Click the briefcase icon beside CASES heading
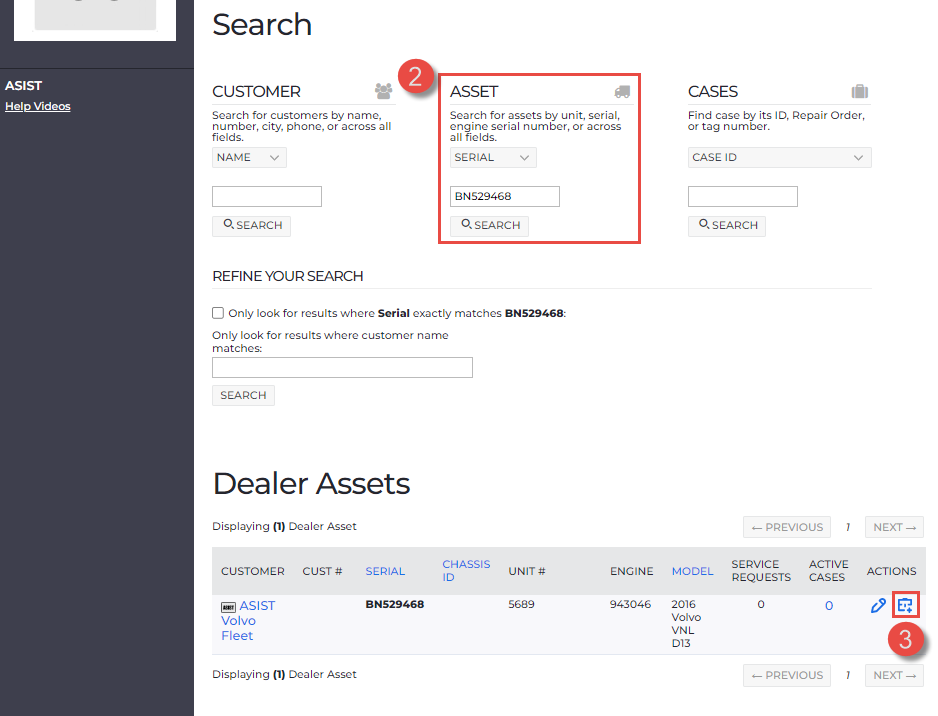The height and width of the screenshot is (716, 938). (x=860, y=91)
